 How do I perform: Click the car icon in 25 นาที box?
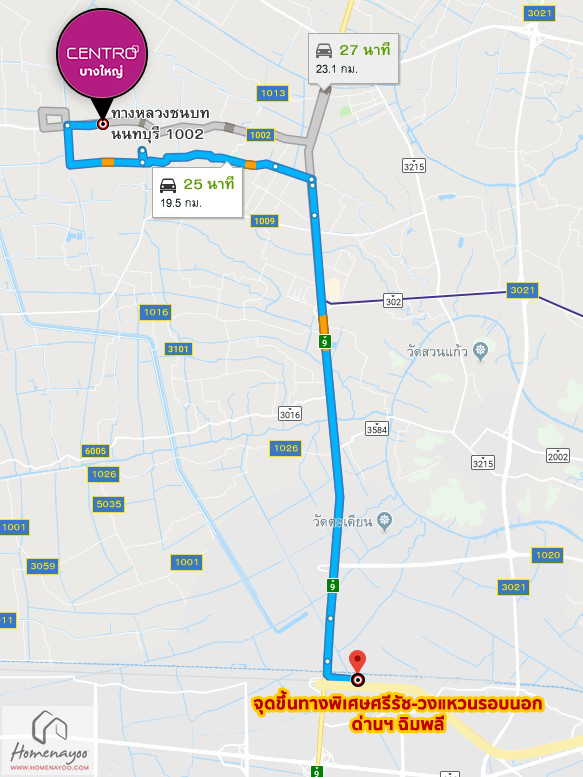click(168, 185)
